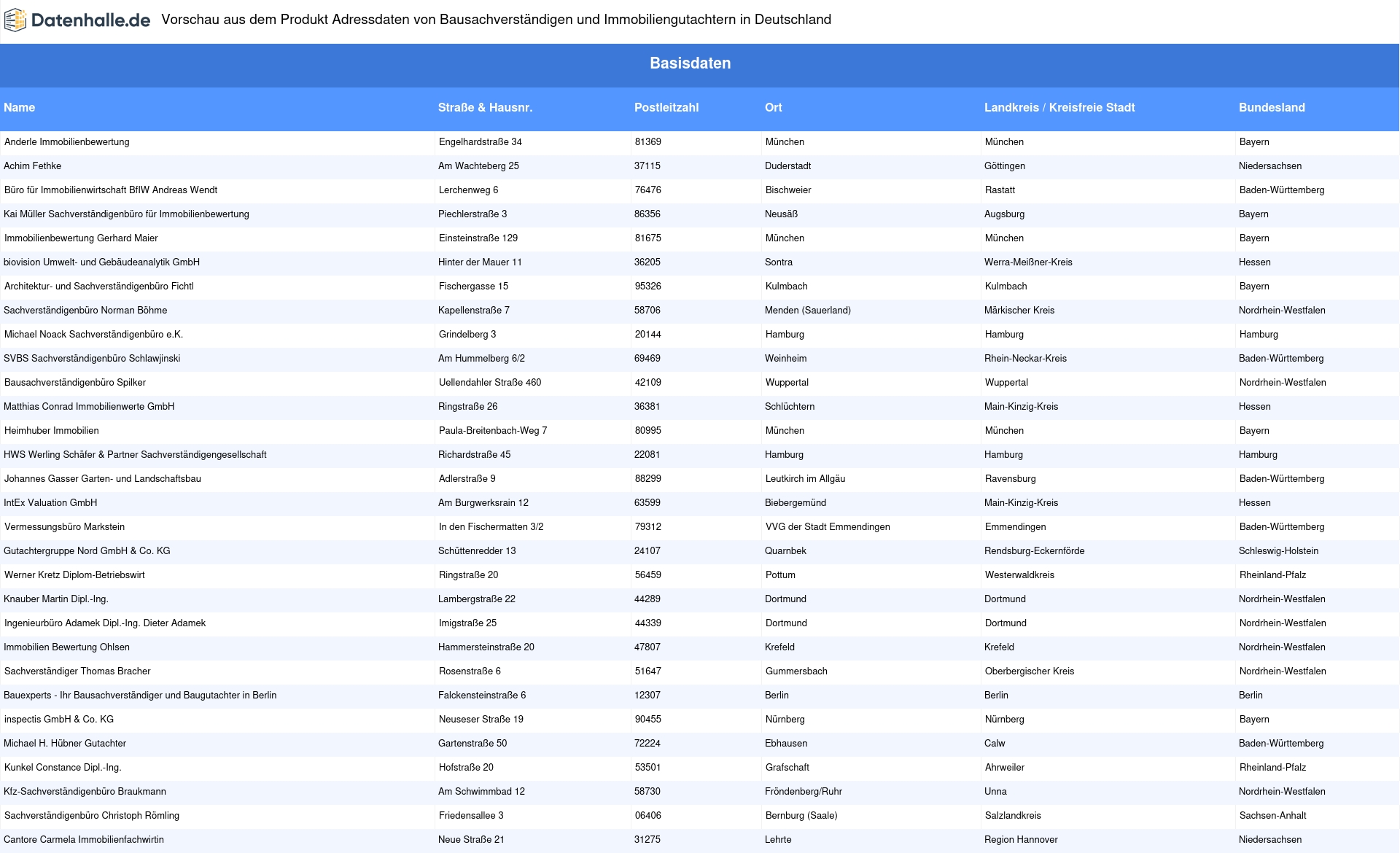Click the district Oberbergischer Kreis
Viewport: 1400px width, 853px height.
1030,671
